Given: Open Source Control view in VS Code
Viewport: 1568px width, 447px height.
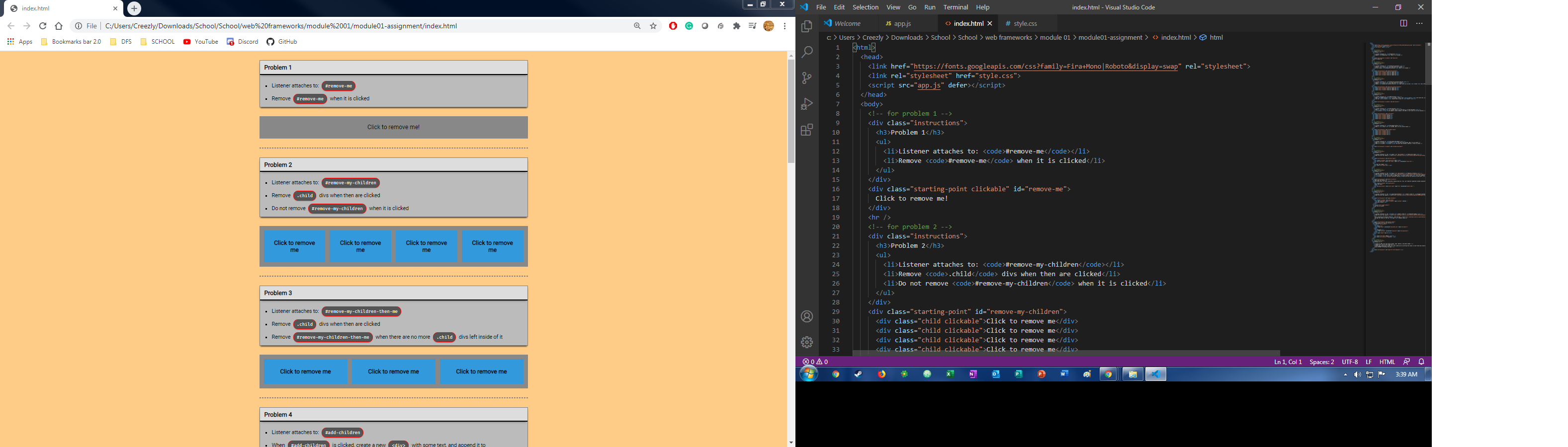Looking at the screenshot, I should (x=807, y=78).
